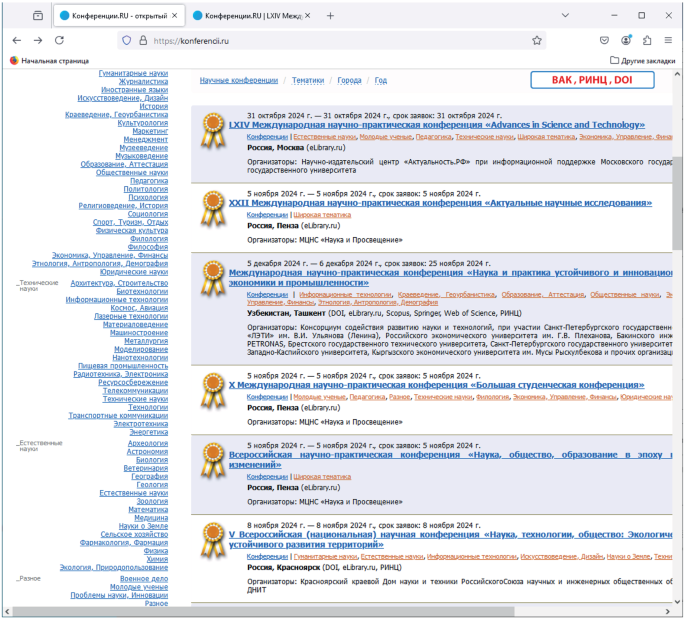Close the Конференции.RU - открытый tab
The height and width of the screenshot is (620, 685).
tap(175, 15)
